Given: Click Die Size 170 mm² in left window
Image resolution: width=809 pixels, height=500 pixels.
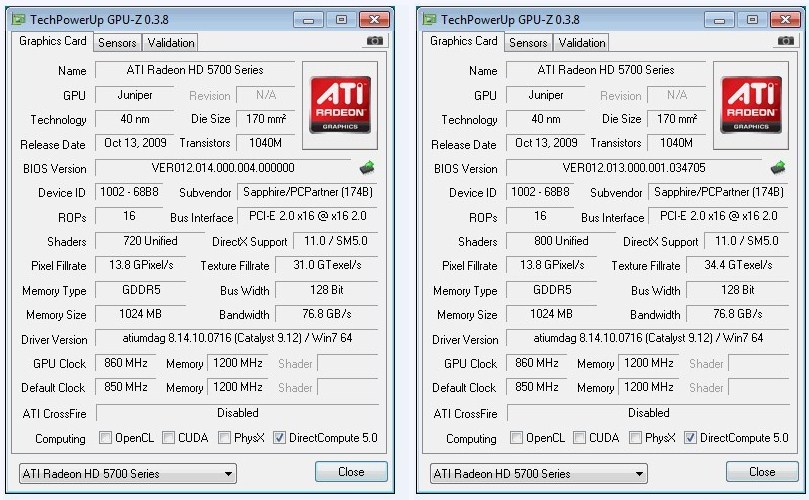Looking at the screenshot, I should pos(265,119).
